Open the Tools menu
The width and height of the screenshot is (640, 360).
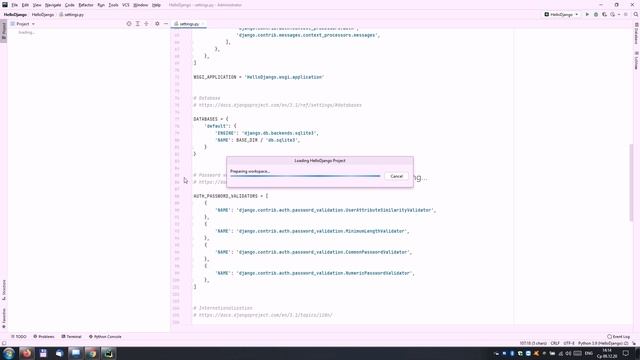tap(113, 5)
